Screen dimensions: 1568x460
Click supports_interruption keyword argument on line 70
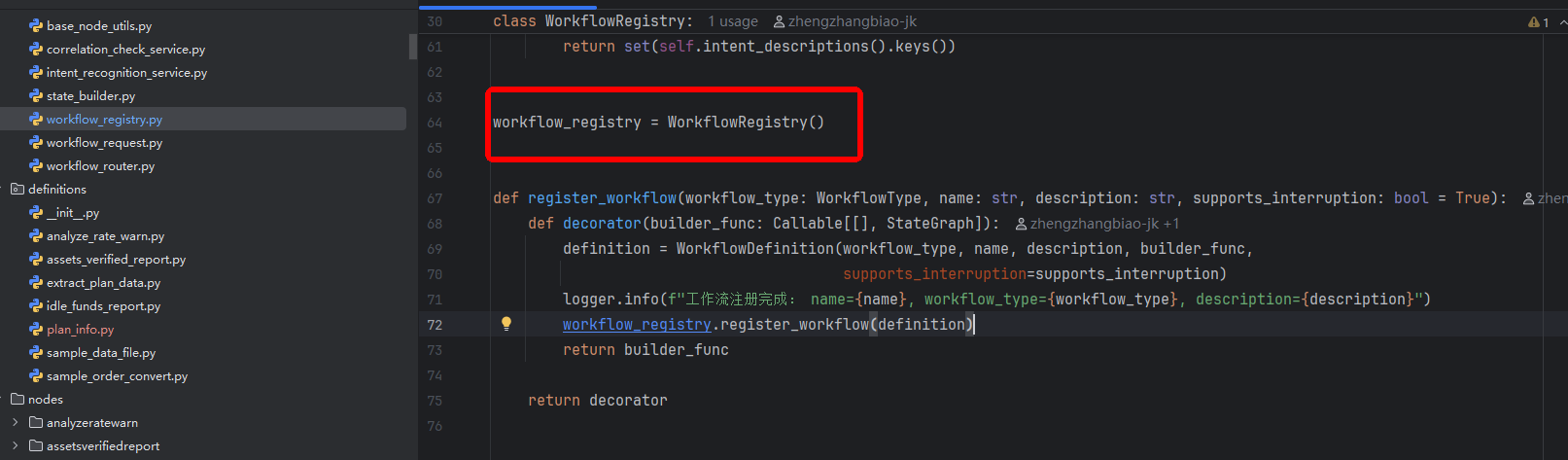pyautogui.click(x=934, y=274)
